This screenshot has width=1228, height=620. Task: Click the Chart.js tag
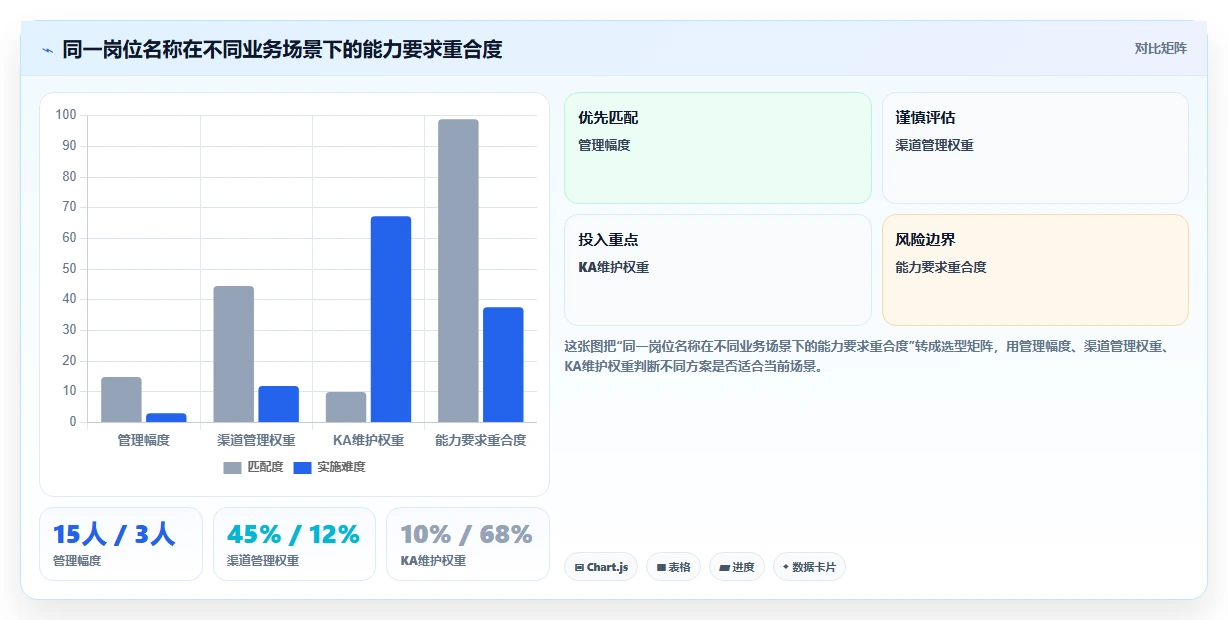[x=601, y=567]
